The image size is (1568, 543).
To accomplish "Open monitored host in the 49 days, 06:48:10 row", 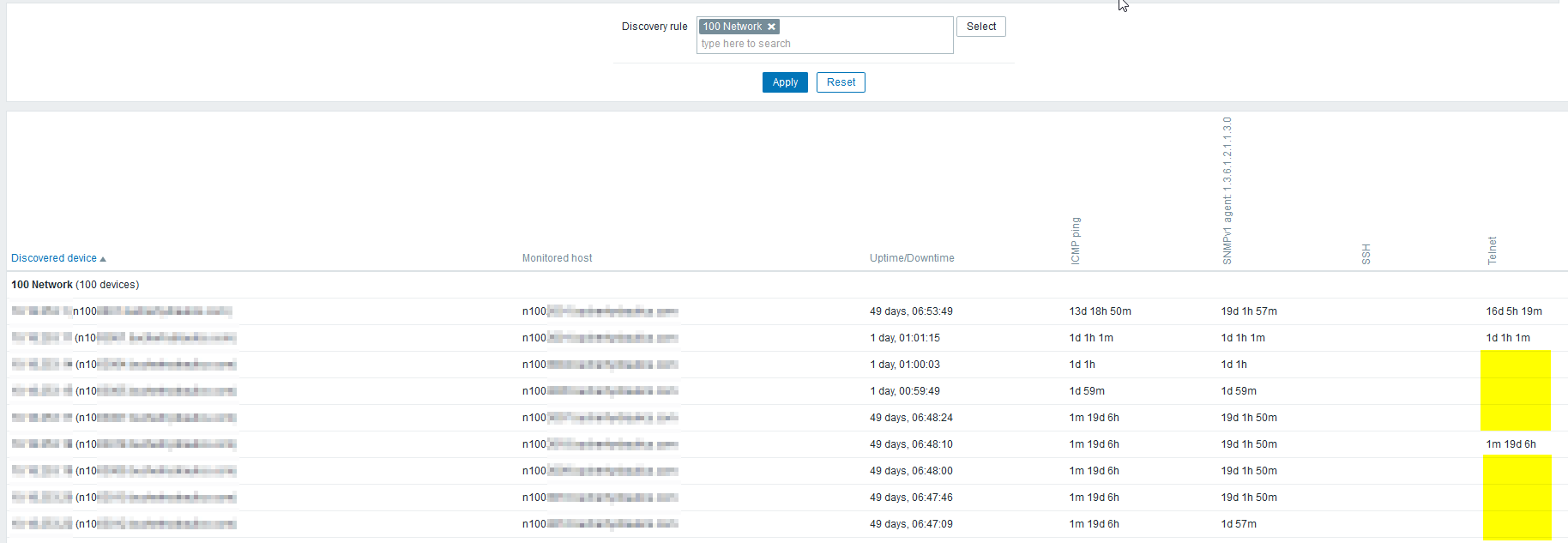I will pos(600,444).
